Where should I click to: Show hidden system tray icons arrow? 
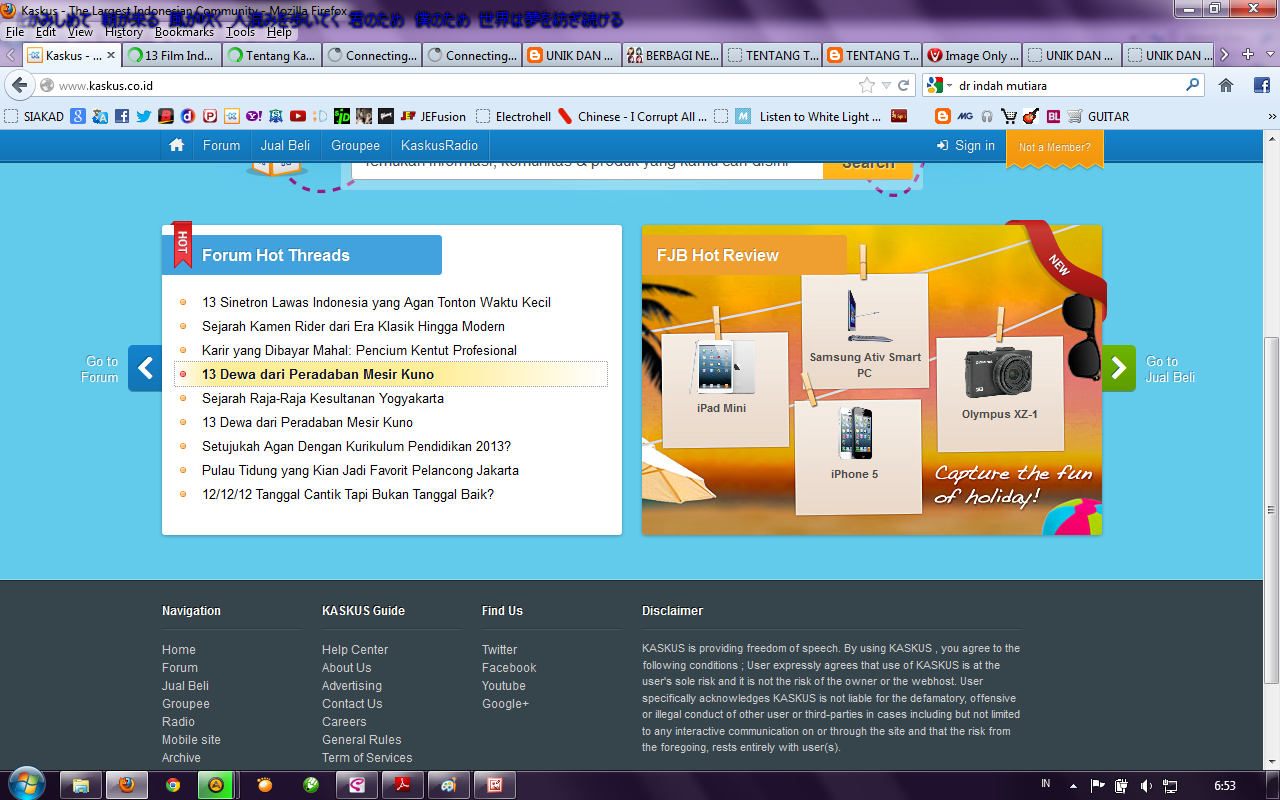[x=1073, y=785]
